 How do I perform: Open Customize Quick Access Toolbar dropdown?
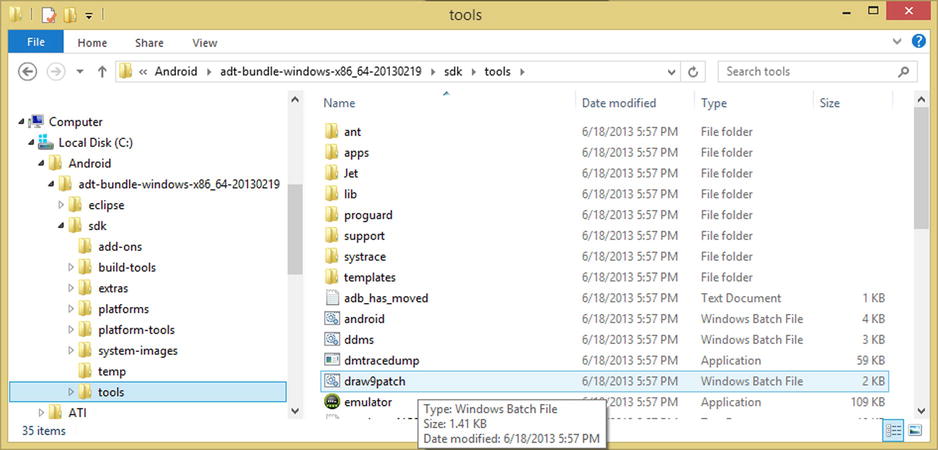[x=89, y=16]
